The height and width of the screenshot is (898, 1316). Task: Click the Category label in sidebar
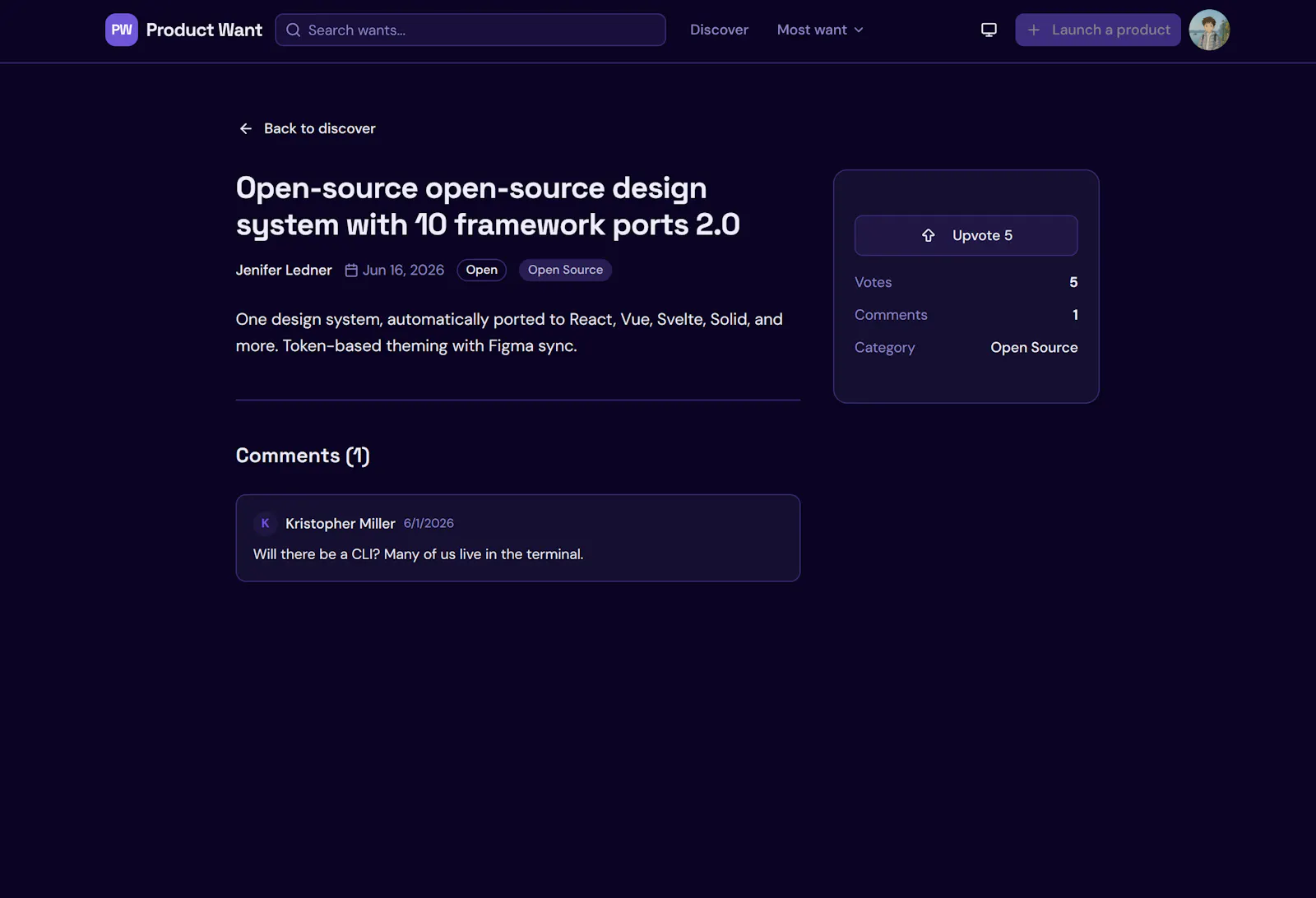(x=884, y=348)
